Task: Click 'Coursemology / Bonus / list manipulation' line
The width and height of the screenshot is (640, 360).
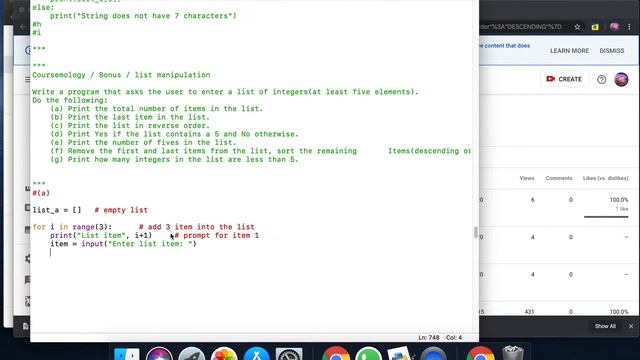Action: pyautogui.click(x=121, y=75)
